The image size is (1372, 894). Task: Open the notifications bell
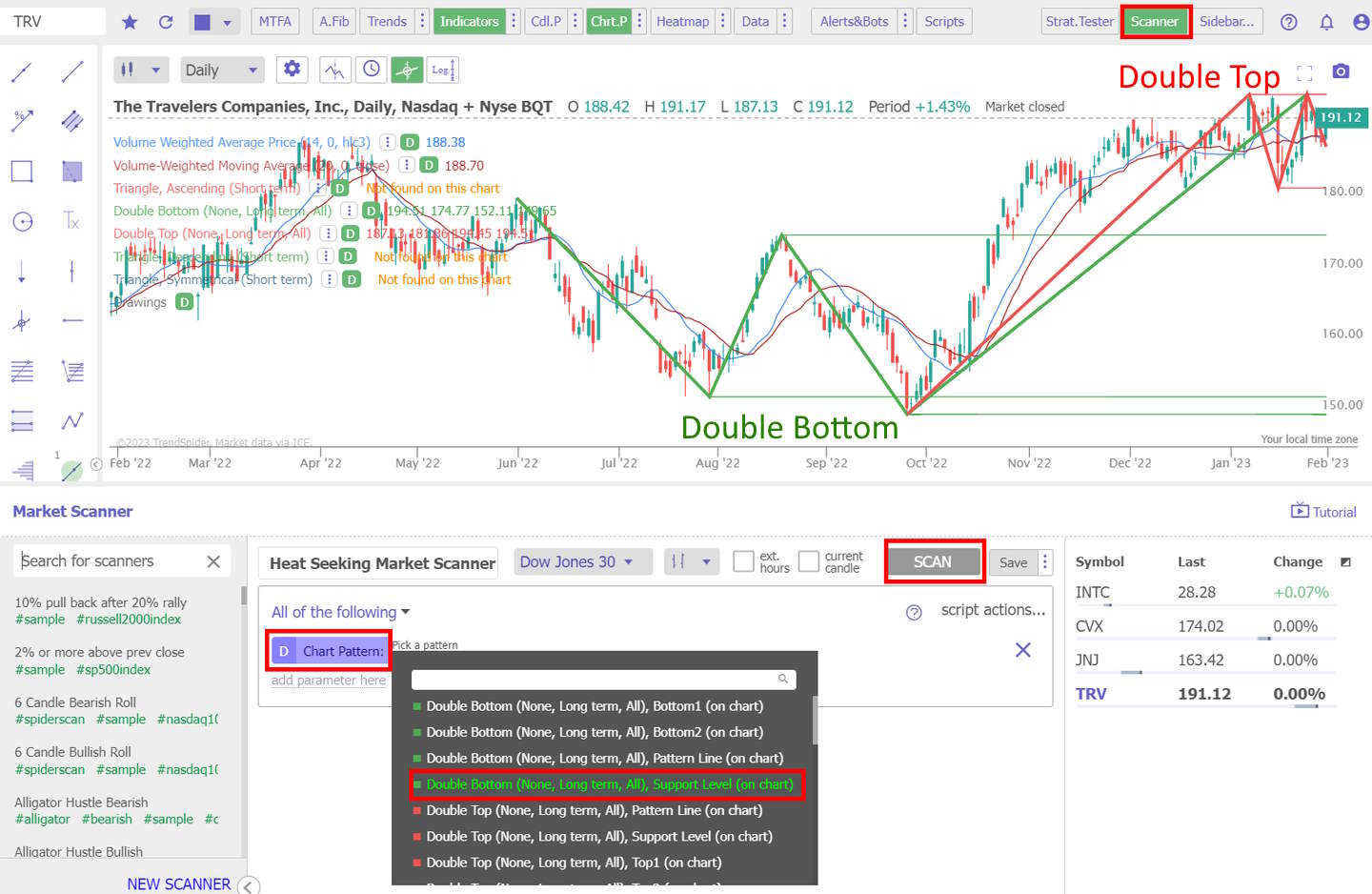(1326, 21)
